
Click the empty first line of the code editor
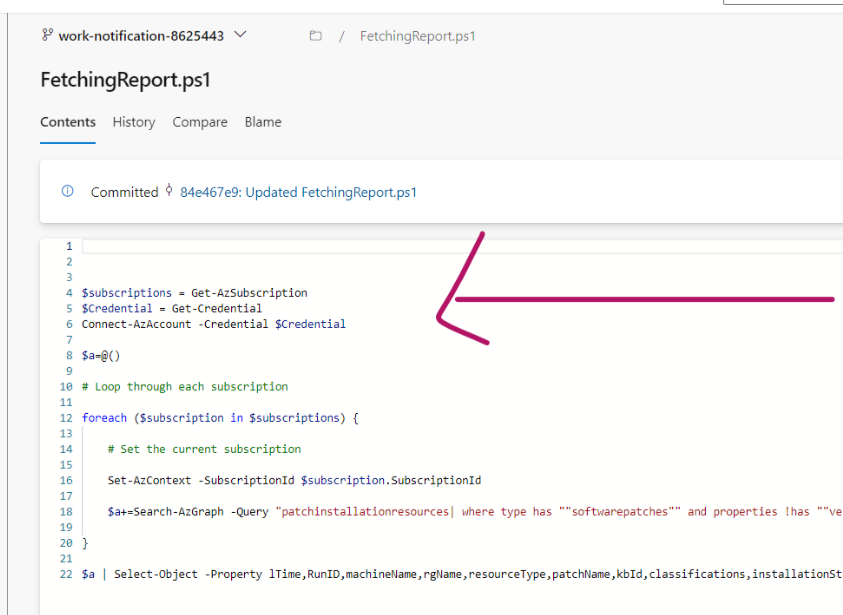tap(462, 246)
